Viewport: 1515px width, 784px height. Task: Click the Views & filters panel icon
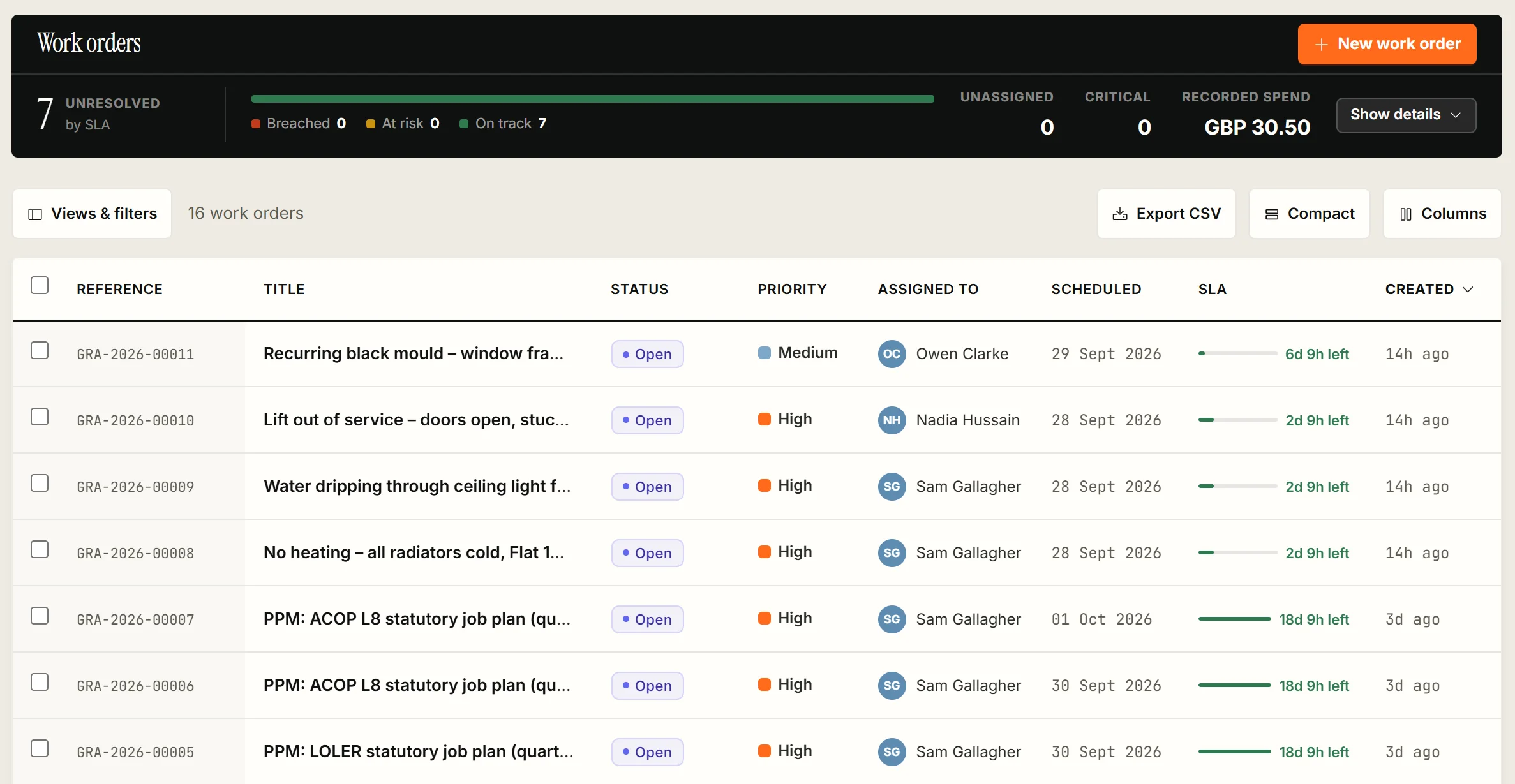coord(35,214)
